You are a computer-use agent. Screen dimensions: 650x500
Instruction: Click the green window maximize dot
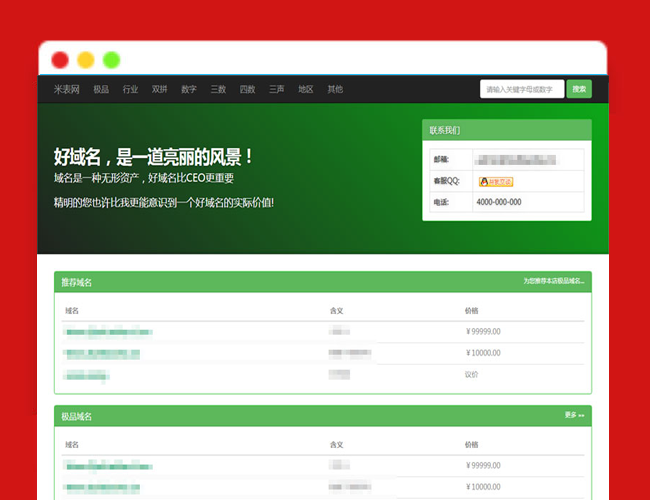(x=112, y=60)
